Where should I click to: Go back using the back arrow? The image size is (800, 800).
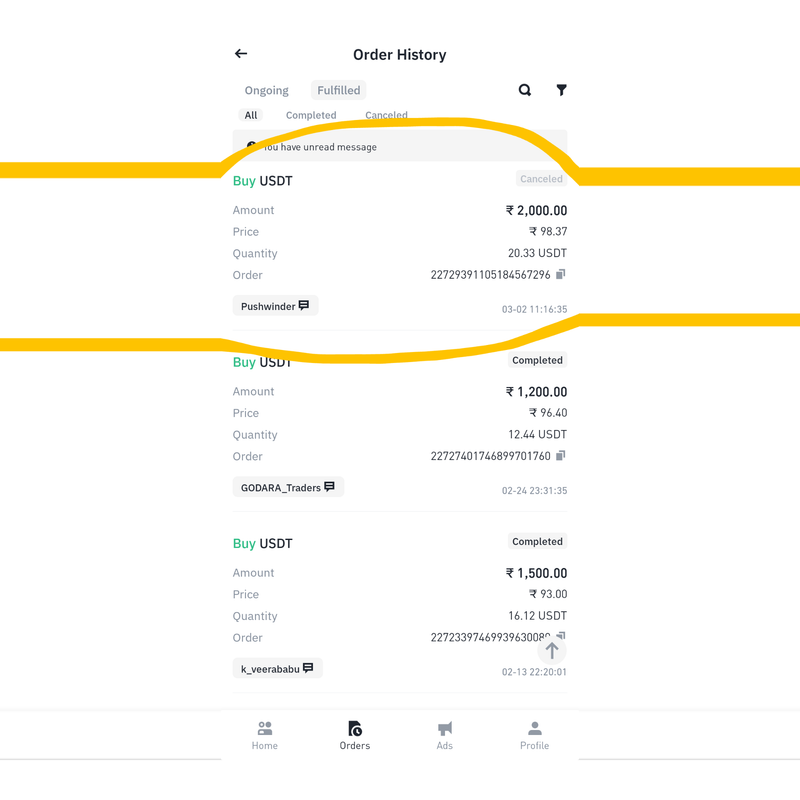pyautogui.click(x=240, y=53)
